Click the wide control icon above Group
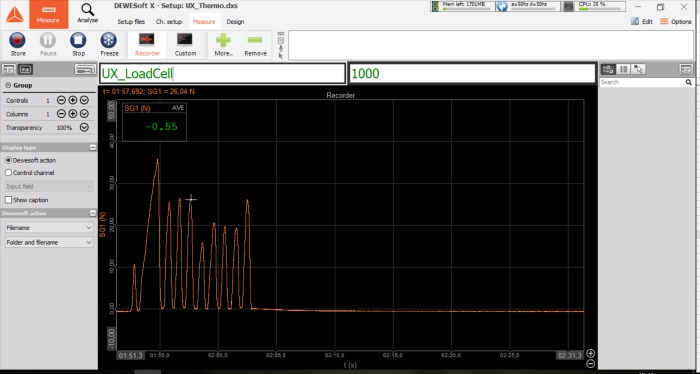The image size is (700, 374). point(85,69)
